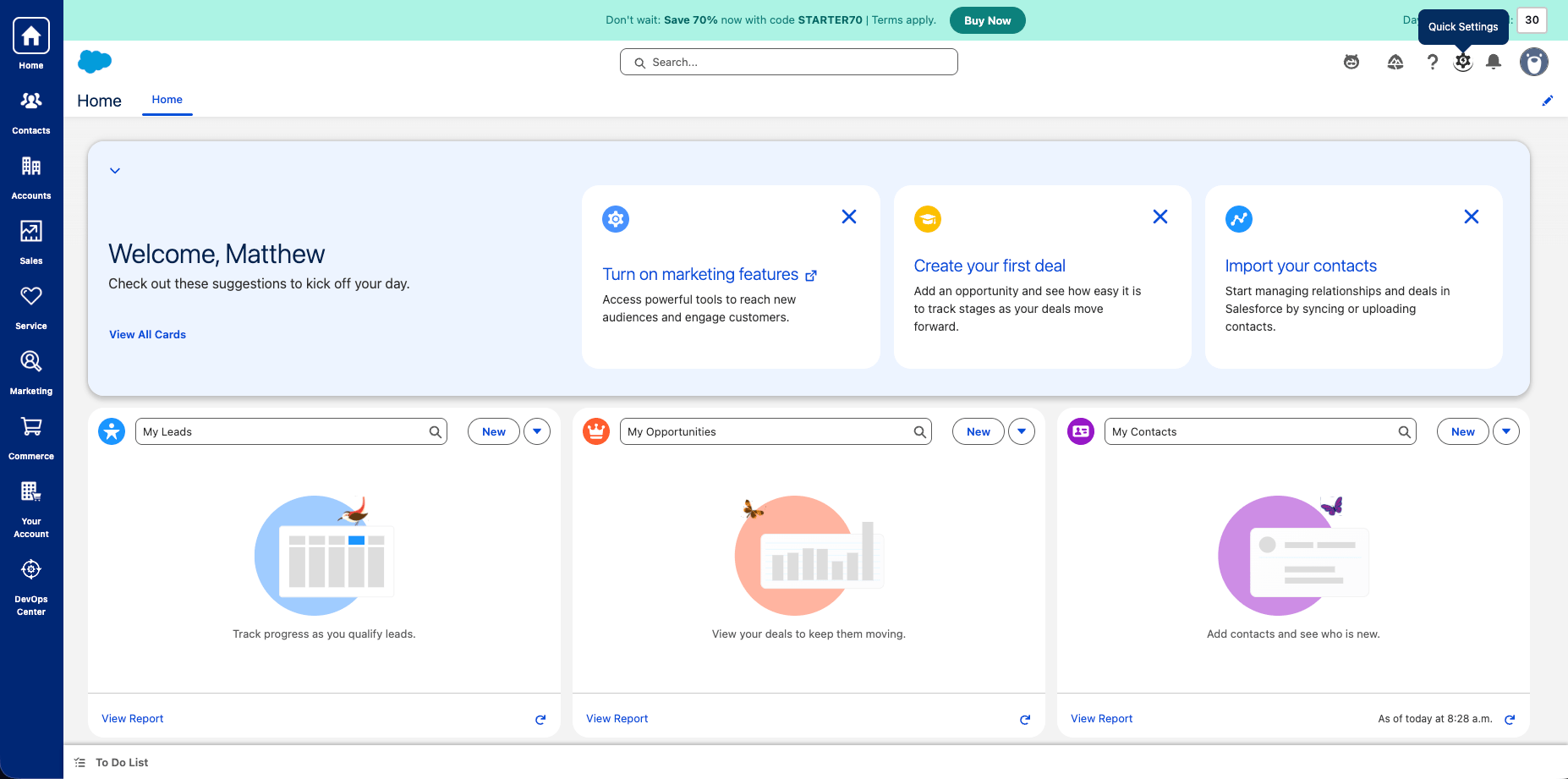This screenshot has width=1568, height=779.
Task: View Report for My Contacts
Action: [1102, 719]
